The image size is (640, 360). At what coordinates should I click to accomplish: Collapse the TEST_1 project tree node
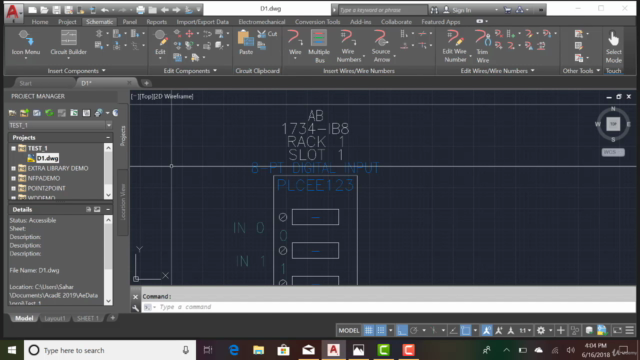coord(13,148)
